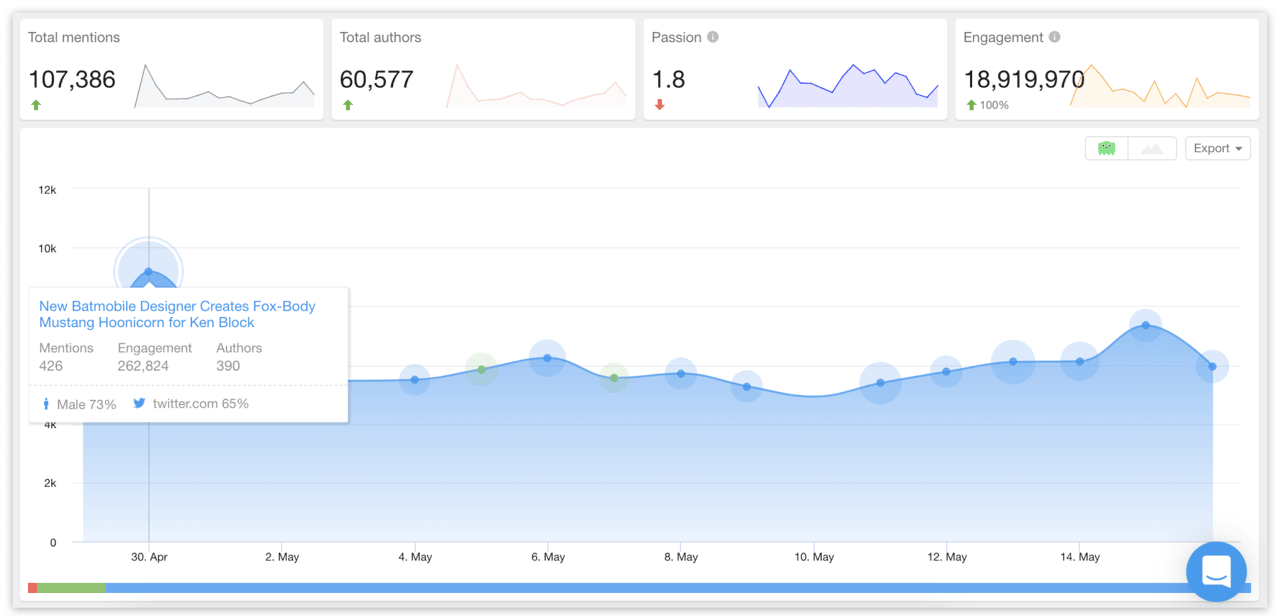Image resolution: width=1280 pixels, height=616 pixels.
Task: Select the Total authors card
Action: 483,69
